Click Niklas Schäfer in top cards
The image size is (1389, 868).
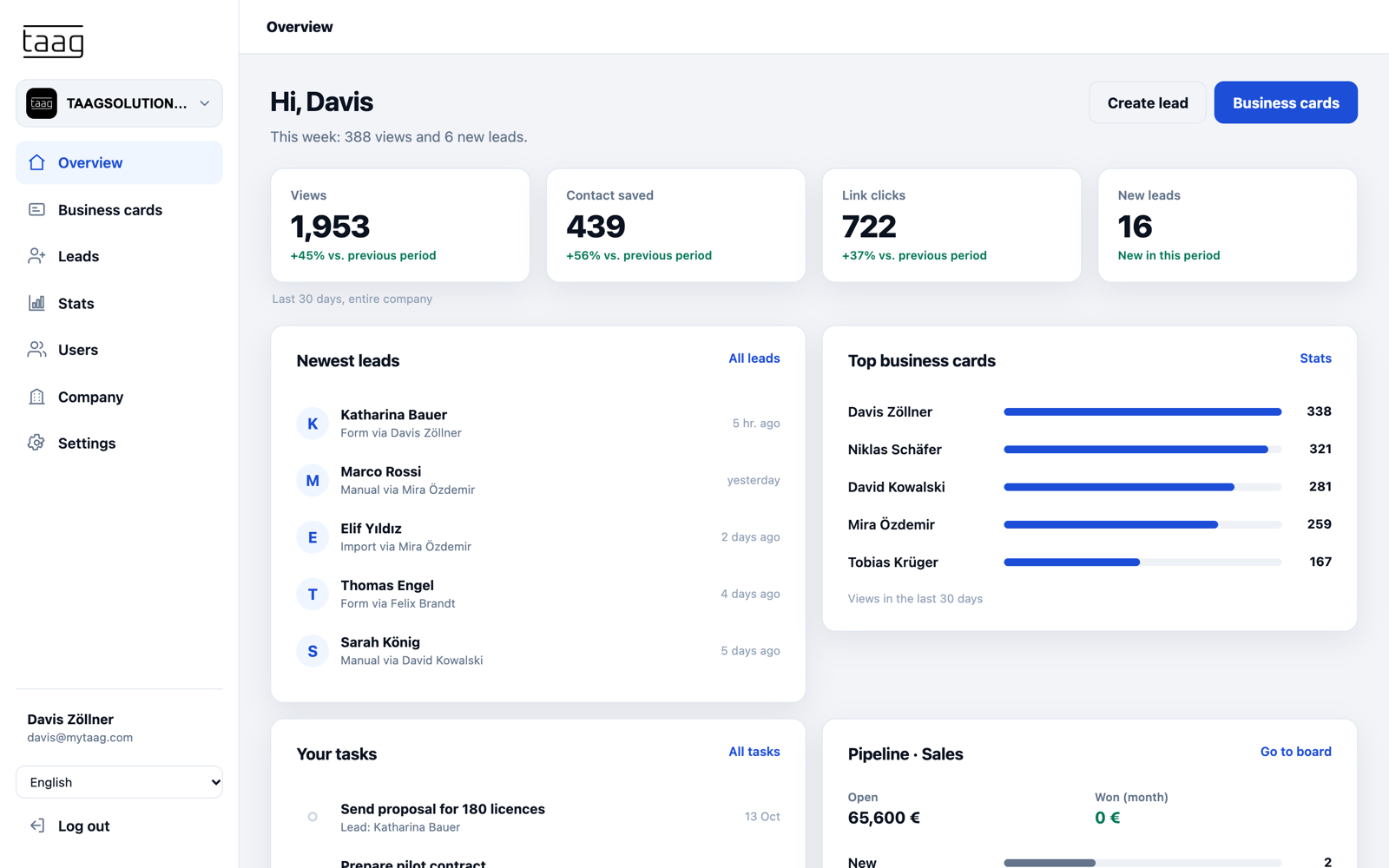[x=894, y=450]
